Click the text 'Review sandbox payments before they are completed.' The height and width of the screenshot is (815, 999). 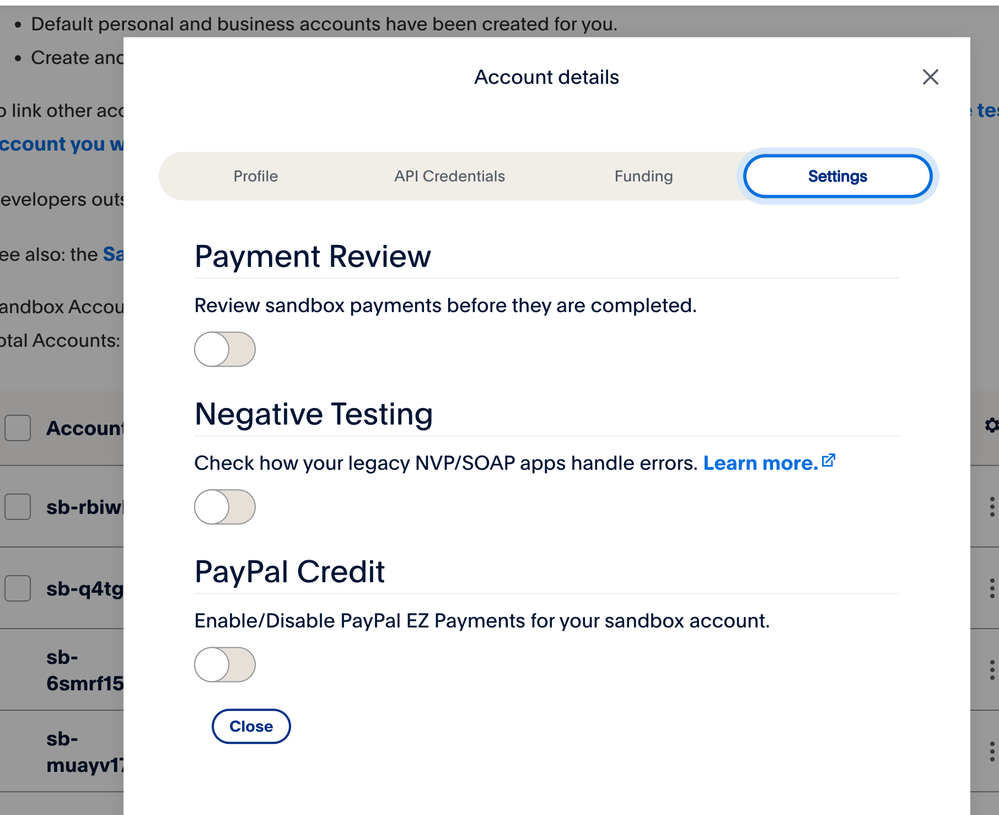pos(445,306)
